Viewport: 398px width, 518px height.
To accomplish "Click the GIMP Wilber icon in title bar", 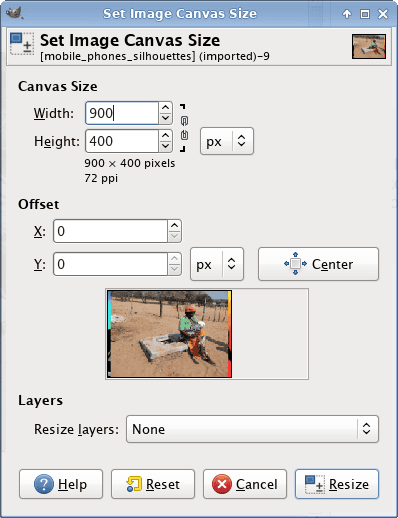I will click(x=15, y=13).
